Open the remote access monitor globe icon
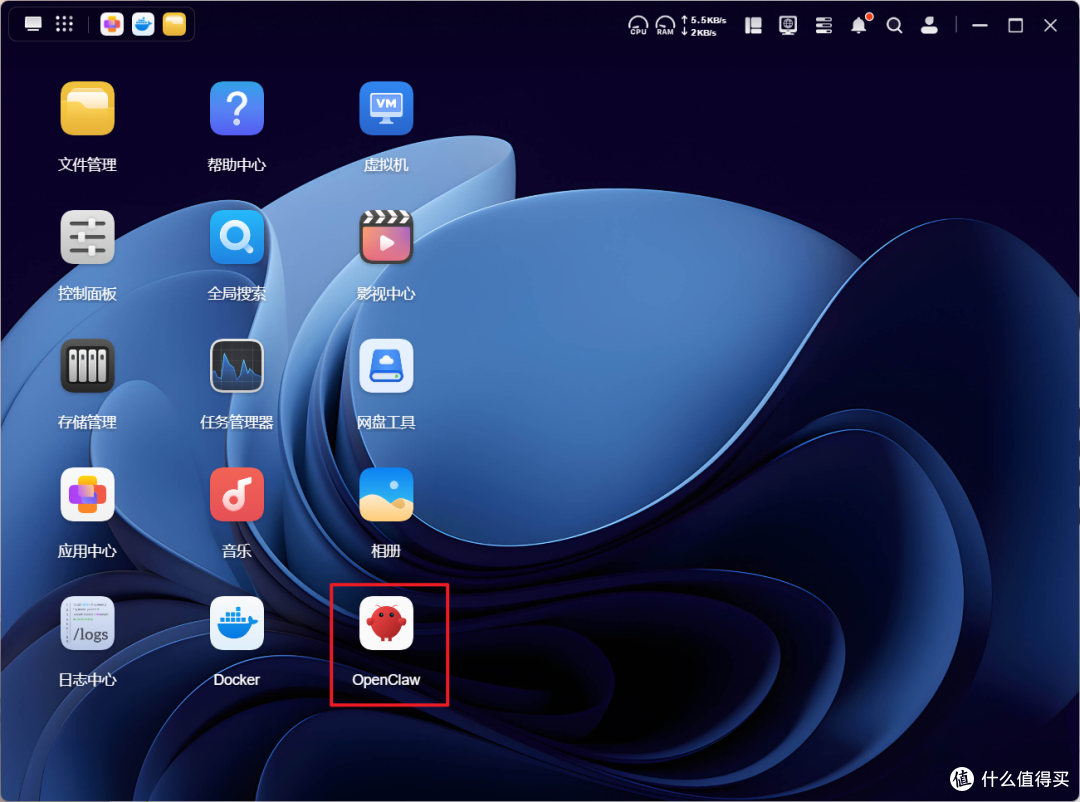Screen dimensions: 1080x802 click(788, 25)
